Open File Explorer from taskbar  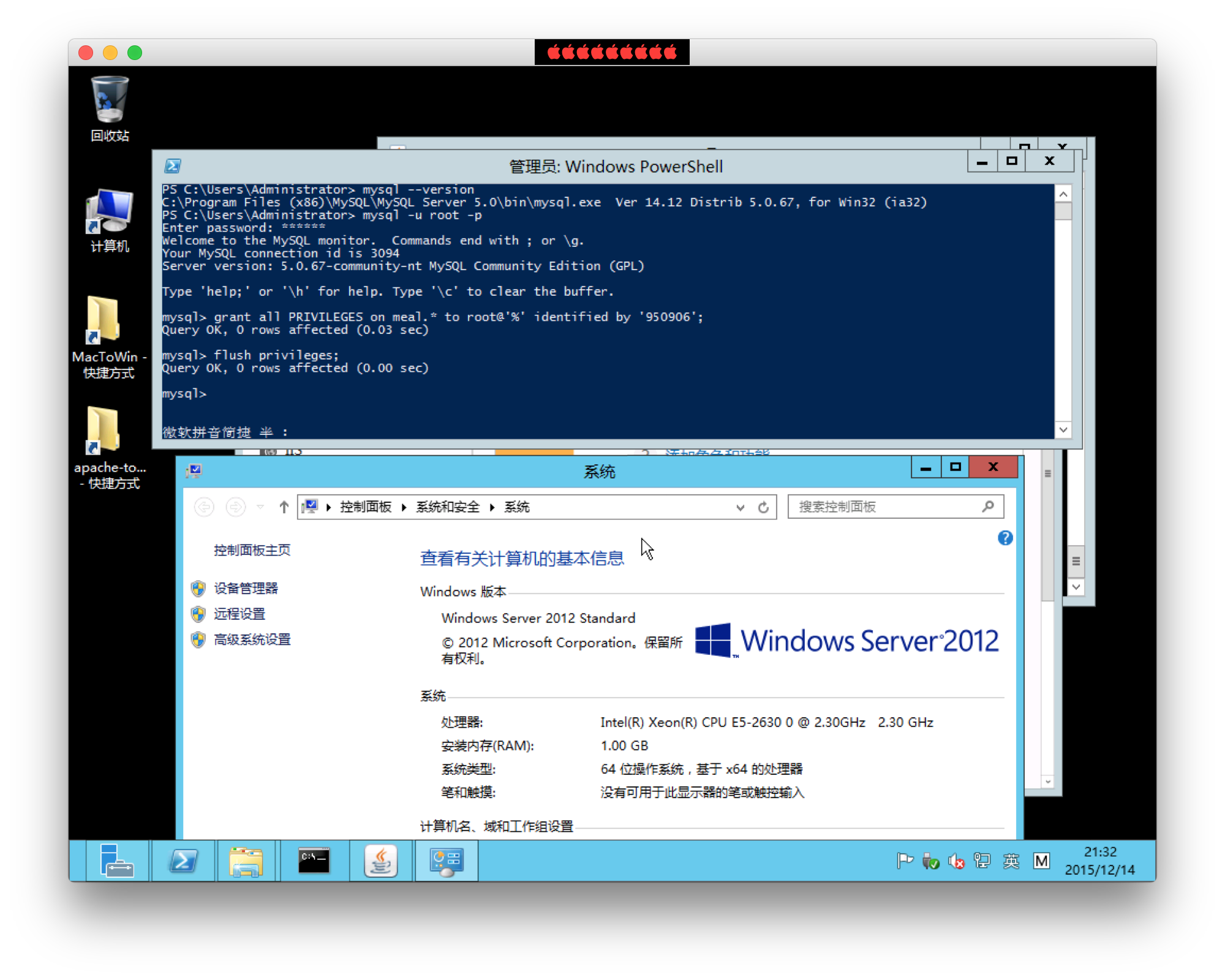246,861
